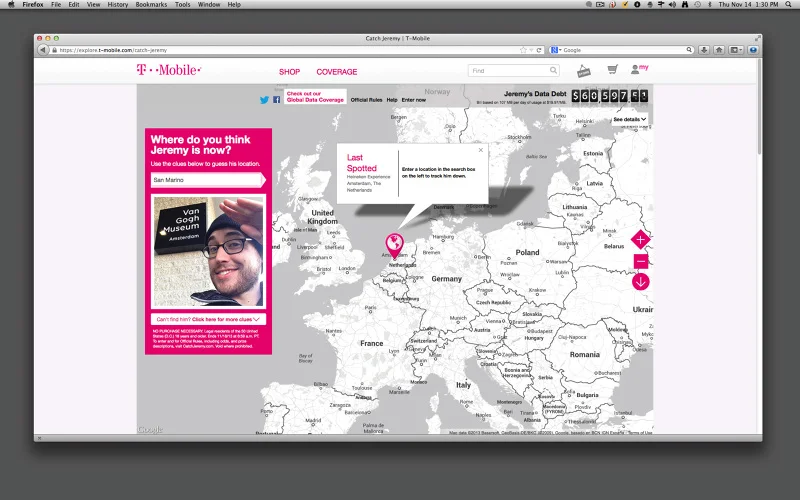Image resolution: width=800 pixels, height=500 pixels.
Task: Open the Help menu in menu bar
Action: point(234,5)
